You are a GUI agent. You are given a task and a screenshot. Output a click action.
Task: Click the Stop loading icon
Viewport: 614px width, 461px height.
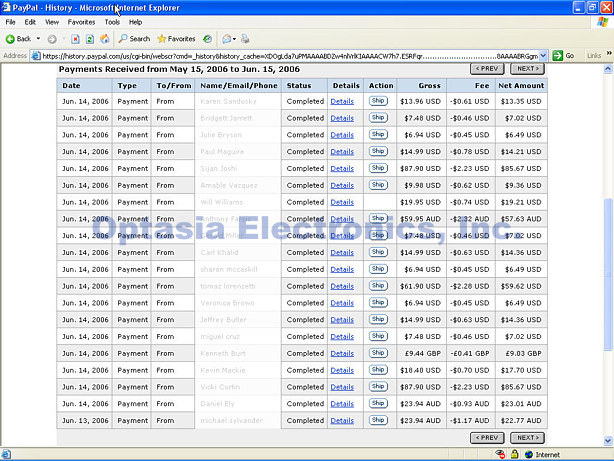pos(75,38)
